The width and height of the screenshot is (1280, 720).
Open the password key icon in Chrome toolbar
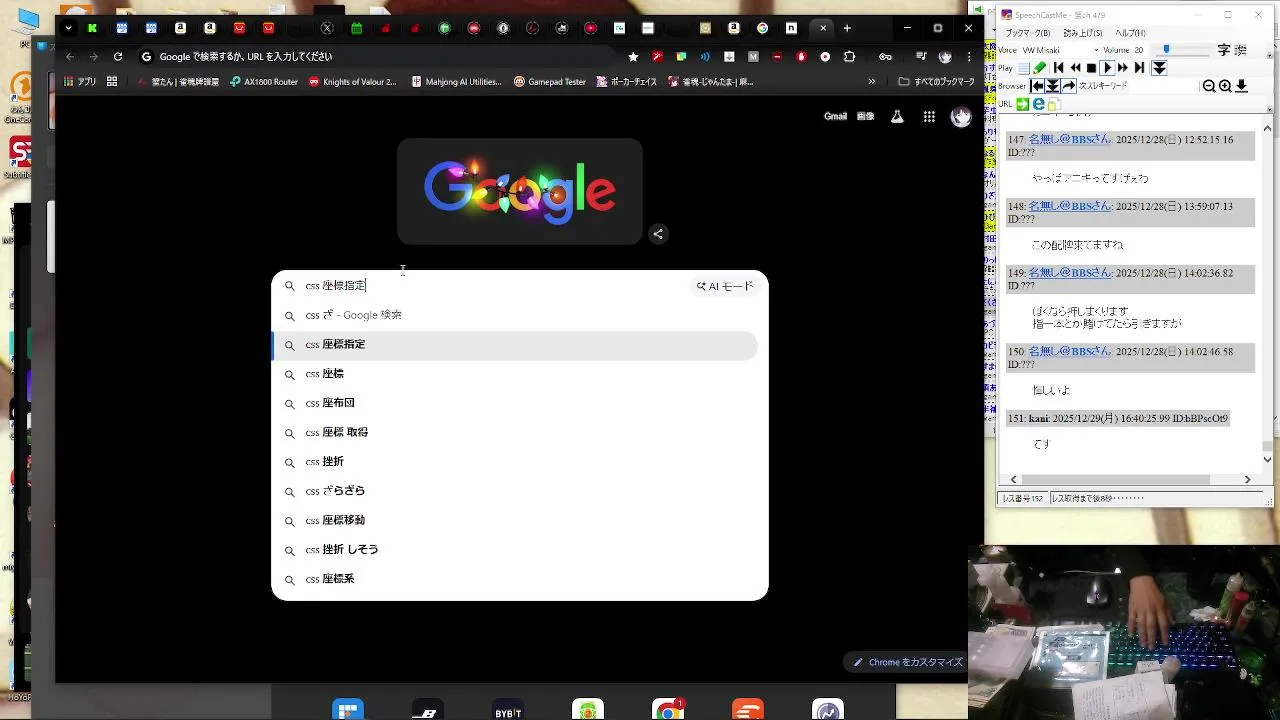(885, 57)
